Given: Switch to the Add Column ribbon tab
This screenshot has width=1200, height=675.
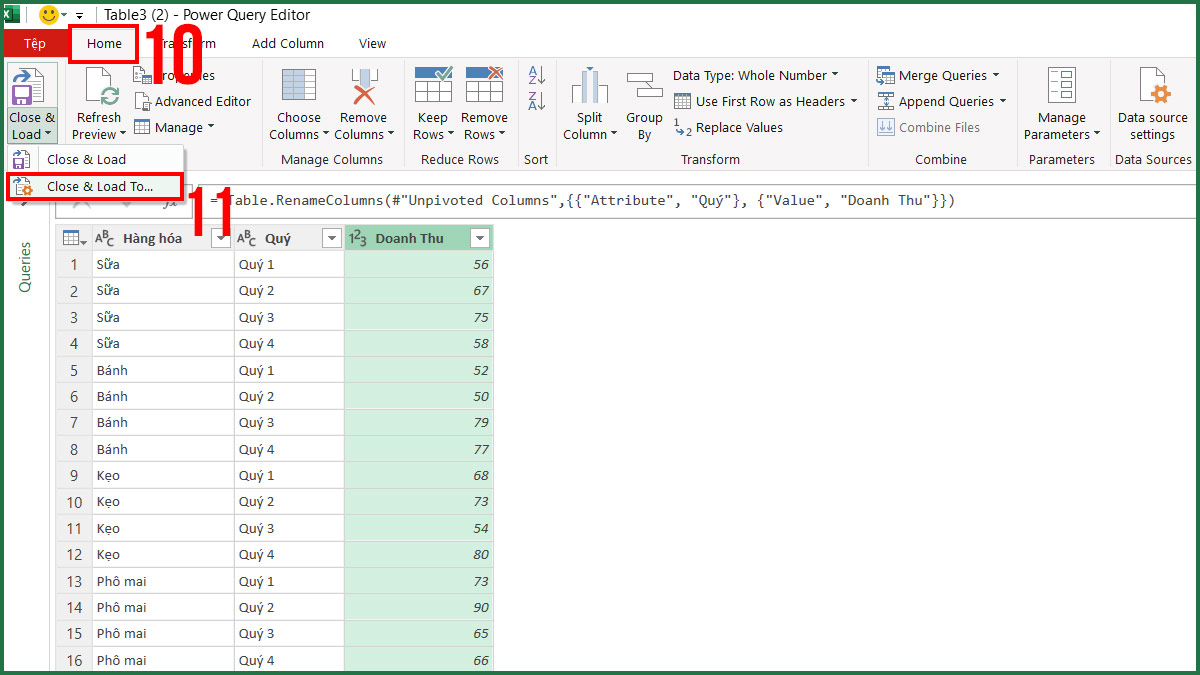Looking at the screenshot, I should click(x=288, y=43).
